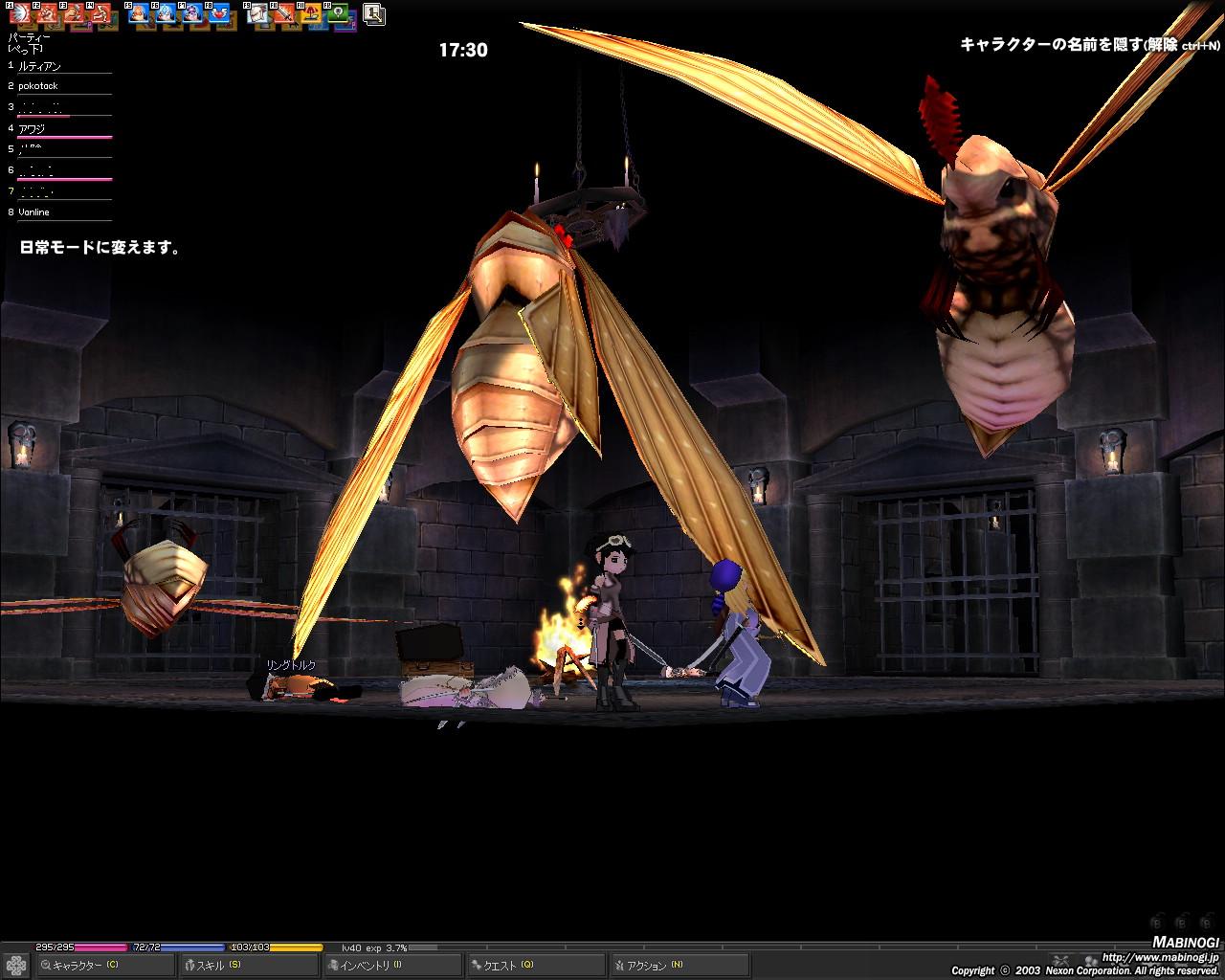The image size is (1225, 980).
Task: Activate the F1 smash skill hotkey icon
Action: (x=19, y=13)
